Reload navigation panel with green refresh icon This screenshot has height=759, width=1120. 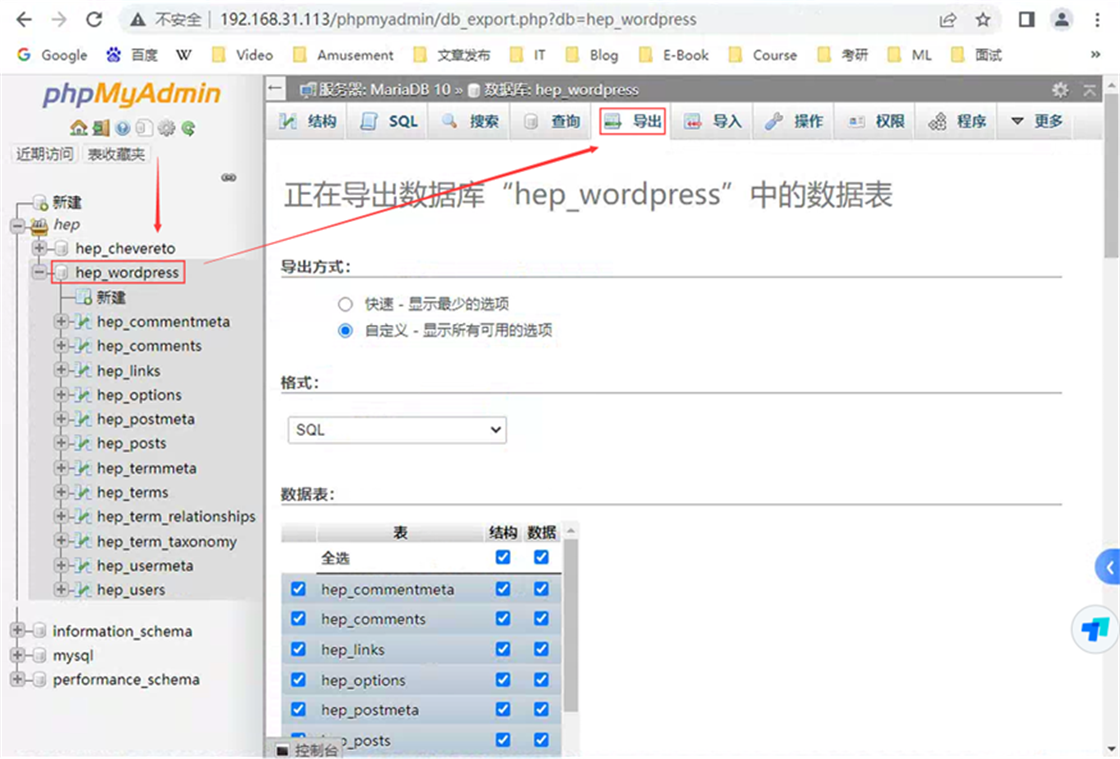pyautogui.click(x=188, y=128)
